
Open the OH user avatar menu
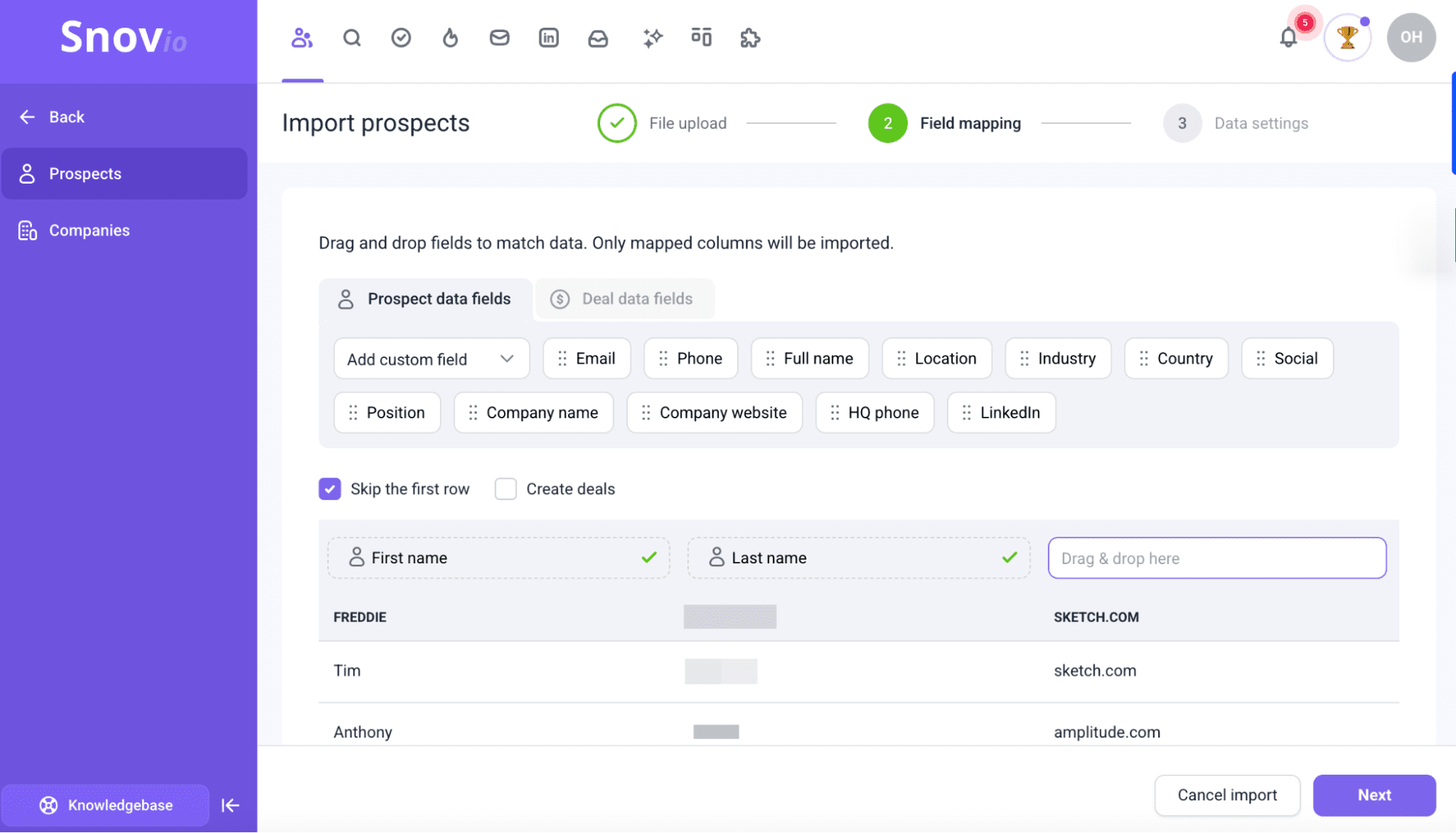pyautogui.click(x=1411, y=38)
